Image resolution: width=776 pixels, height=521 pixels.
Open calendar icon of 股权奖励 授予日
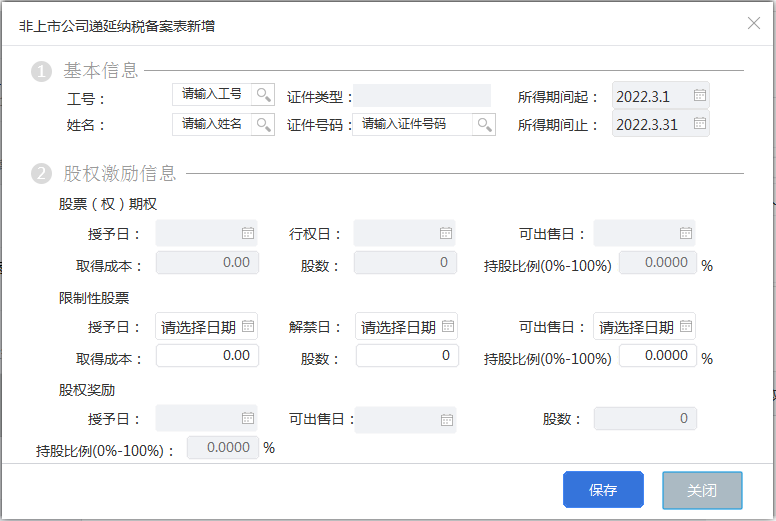pos(248,418)
